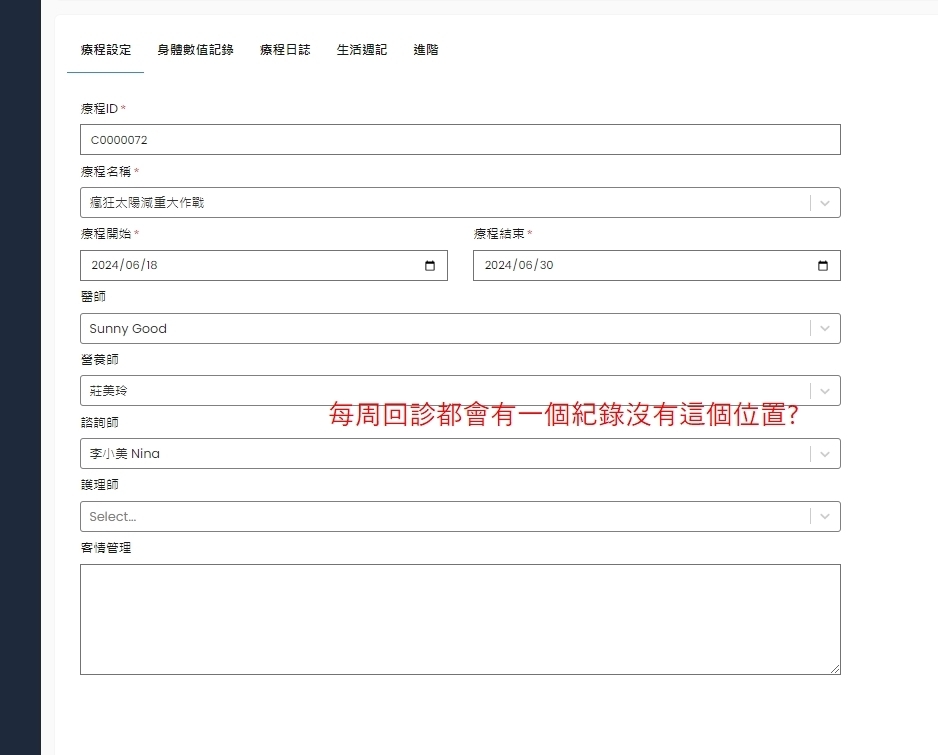Focus the 客情管理 text area
The height and width of the screenshot is (755, 938).
click(x=460, y=619)
